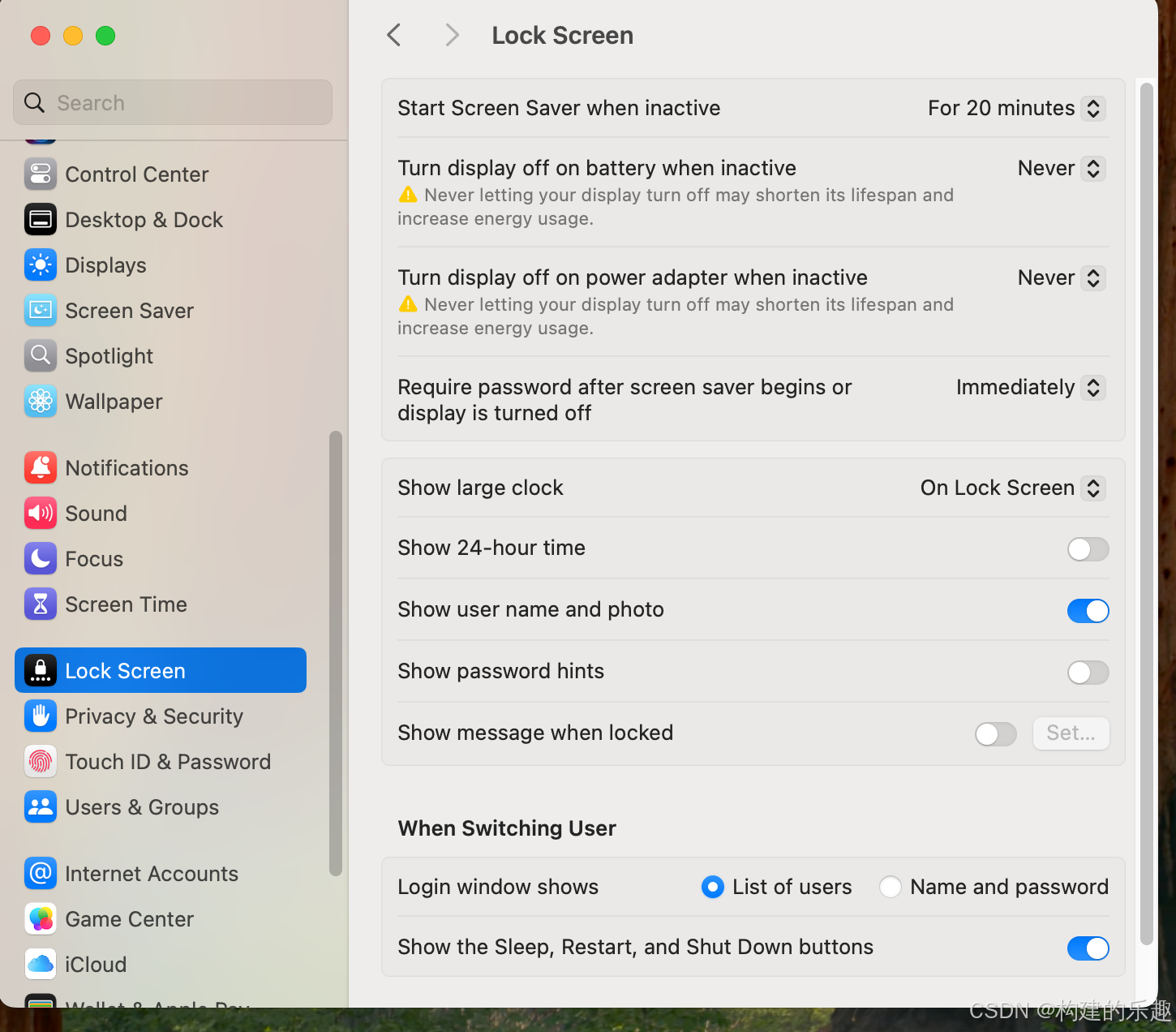Viewport: 1176px width, 1032px height.
Task: Click the Notifications bell icon
Action: pos(41,467)
